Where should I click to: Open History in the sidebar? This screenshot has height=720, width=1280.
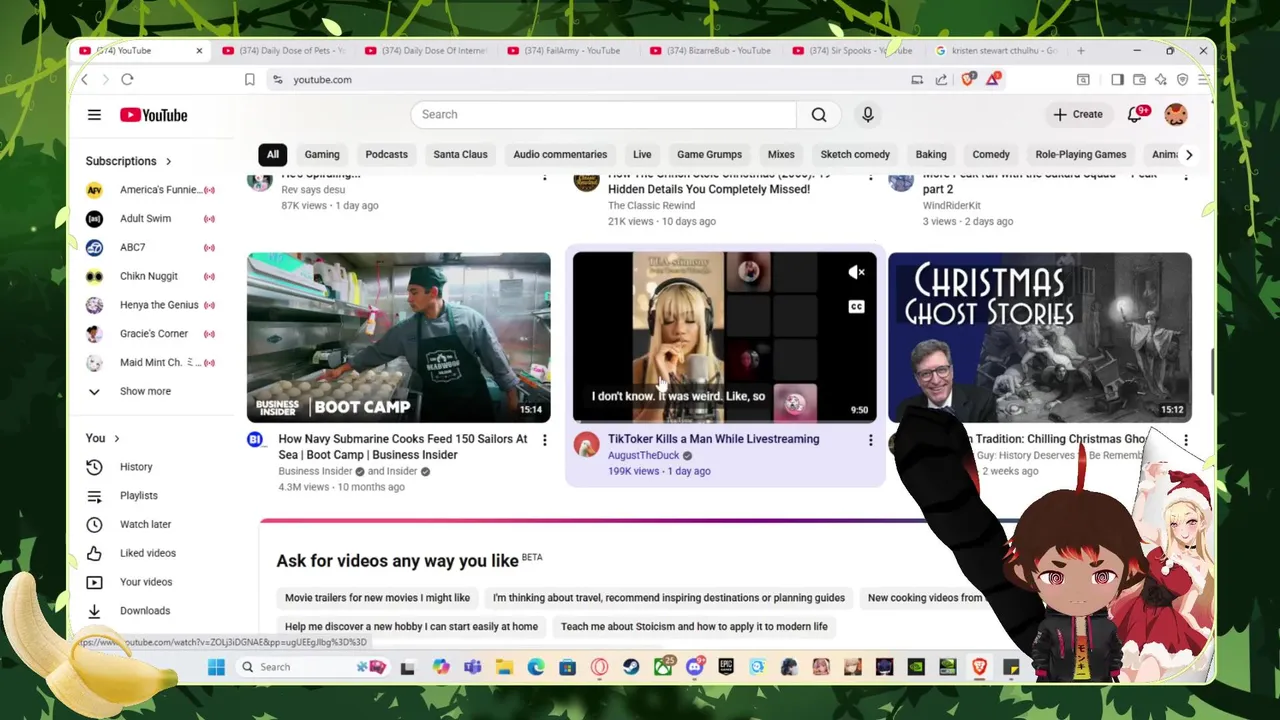pos(136,467)
